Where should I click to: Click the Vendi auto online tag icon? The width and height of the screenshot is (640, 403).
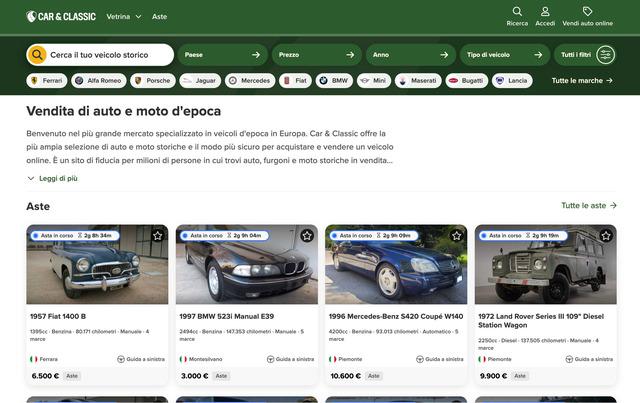click(x=588, y=12)
